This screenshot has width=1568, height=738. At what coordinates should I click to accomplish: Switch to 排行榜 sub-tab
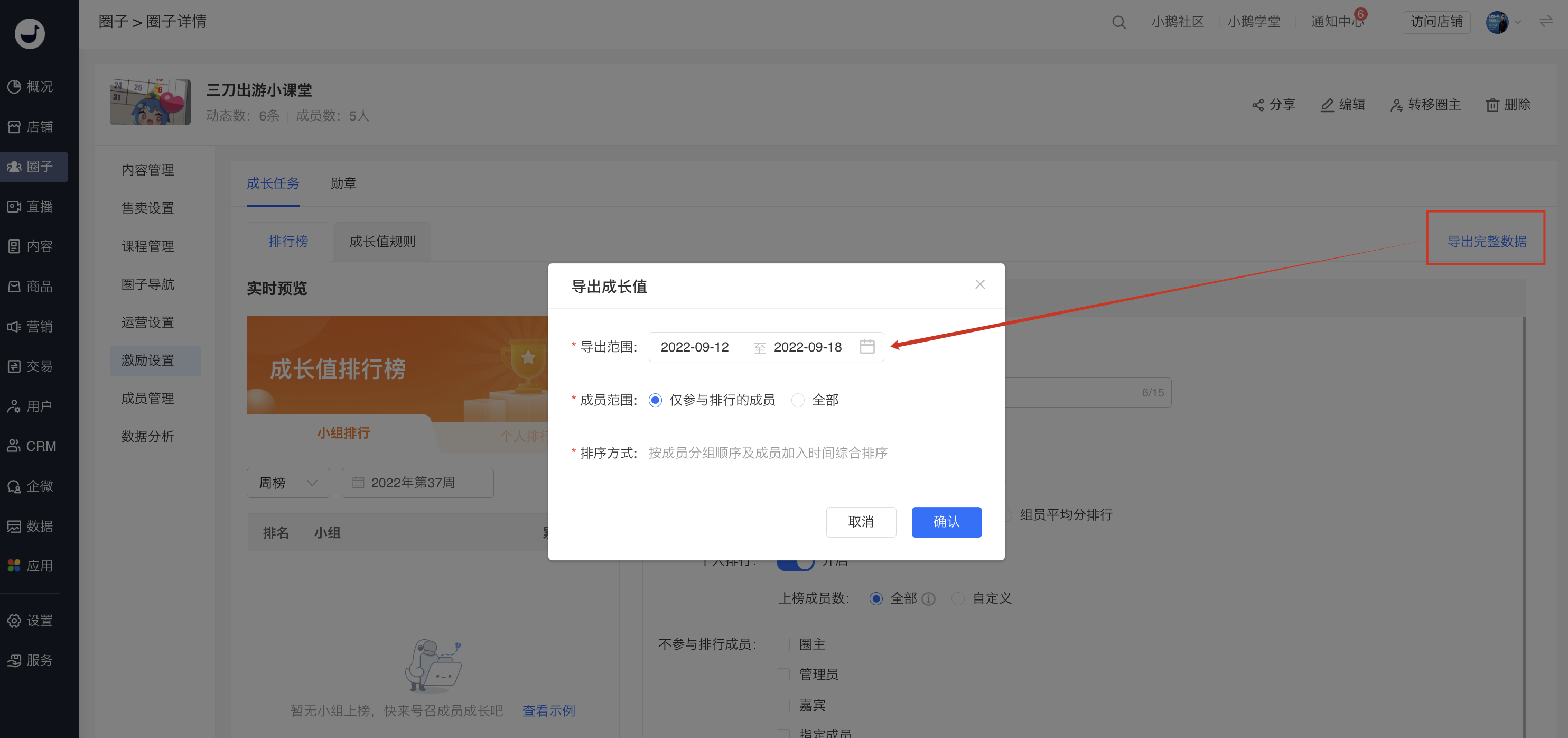point(288,242)
